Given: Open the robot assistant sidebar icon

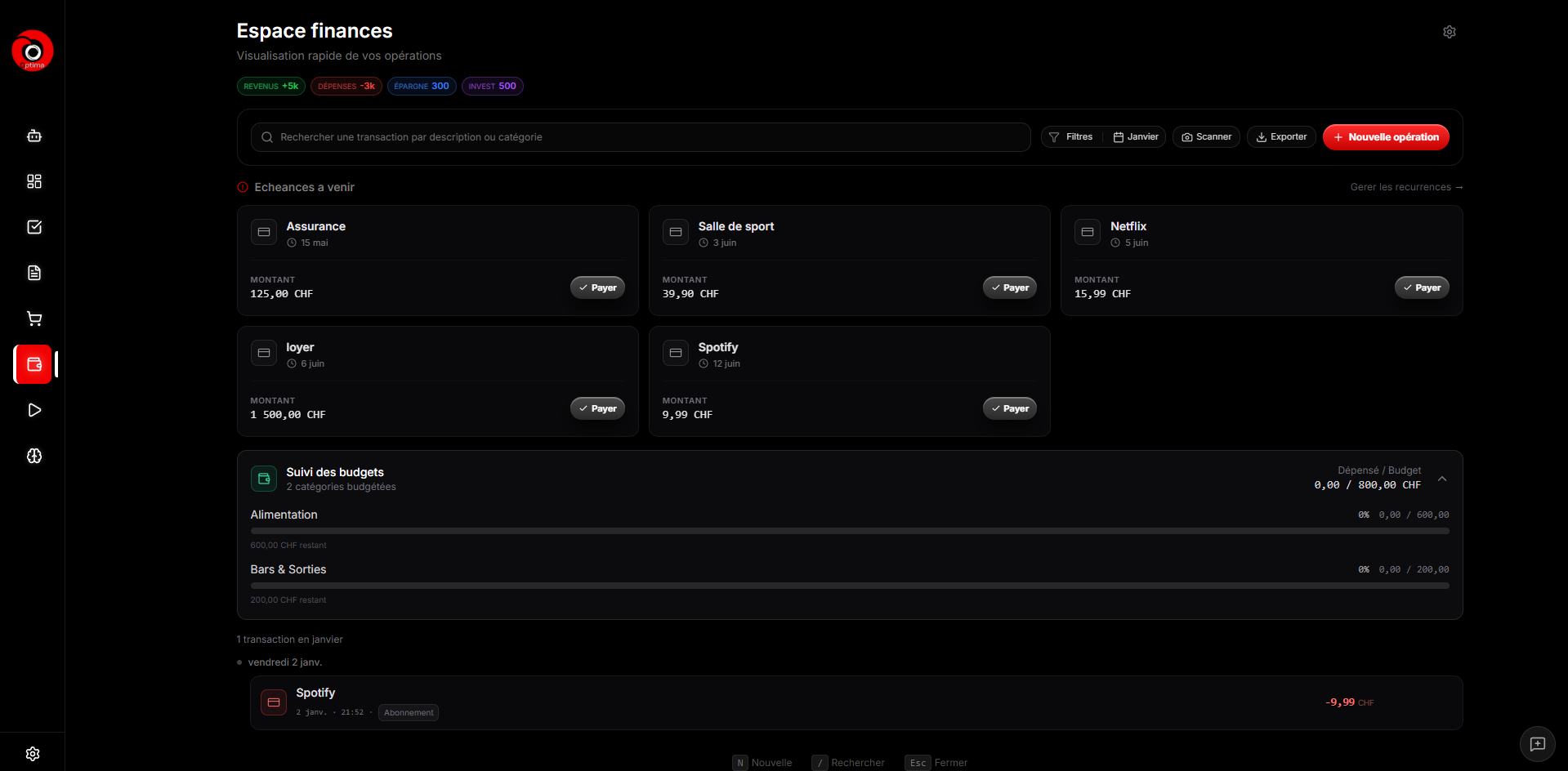Looking at the screenshot, I should point(34,136).
